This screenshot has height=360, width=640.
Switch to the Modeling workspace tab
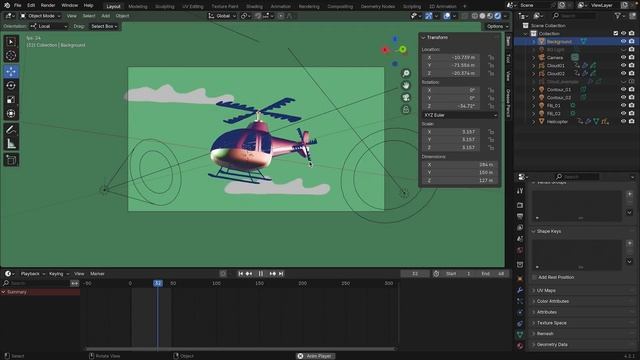(x=138, y=7)
